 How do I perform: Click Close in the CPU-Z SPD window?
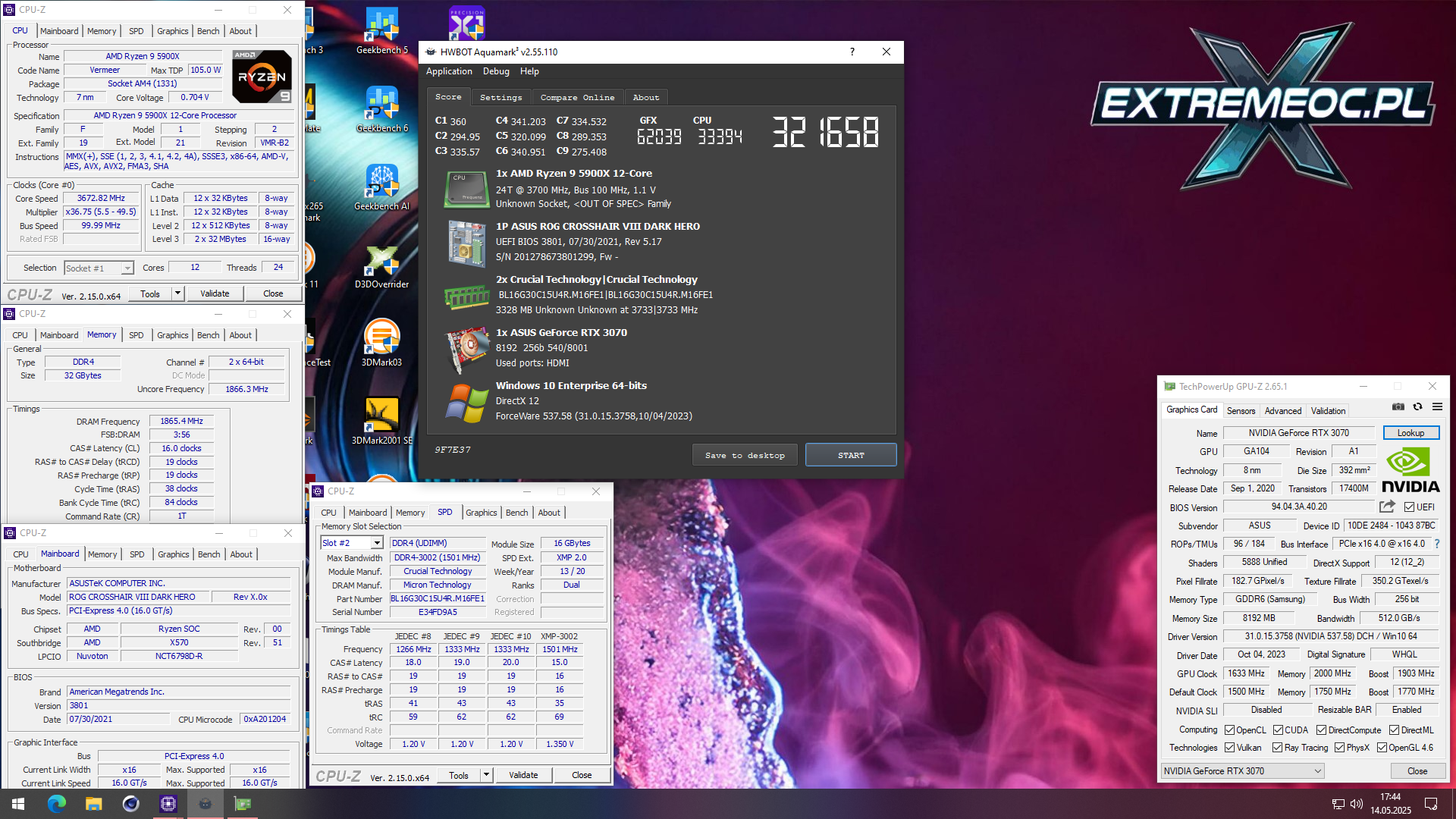(582, 775)
